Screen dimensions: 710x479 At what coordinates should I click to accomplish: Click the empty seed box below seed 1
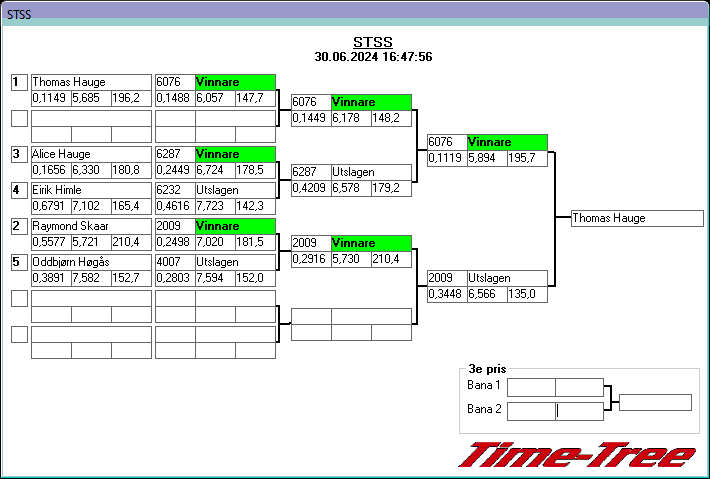click(x=19, y=119)
